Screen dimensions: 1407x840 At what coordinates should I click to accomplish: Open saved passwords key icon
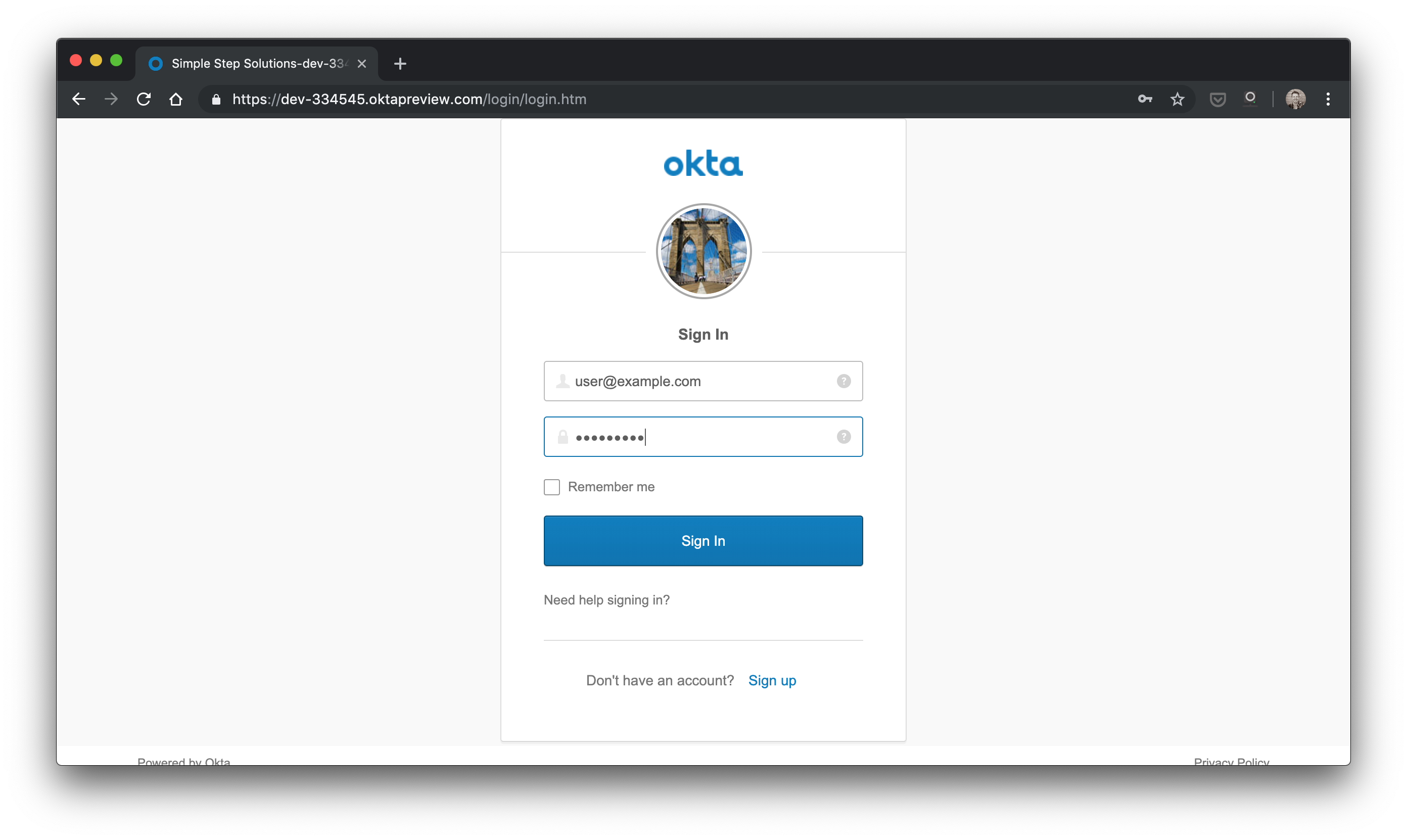[1145, 99]
